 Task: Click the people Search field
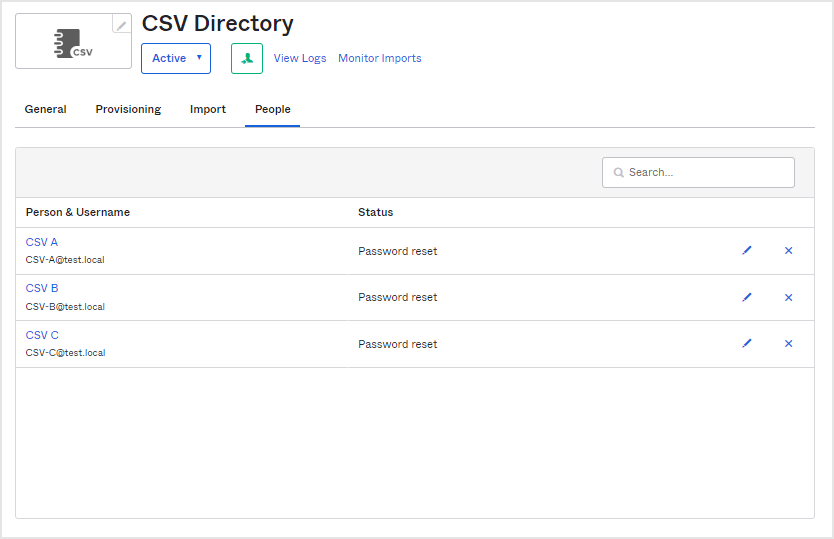[x=706, y=172]
